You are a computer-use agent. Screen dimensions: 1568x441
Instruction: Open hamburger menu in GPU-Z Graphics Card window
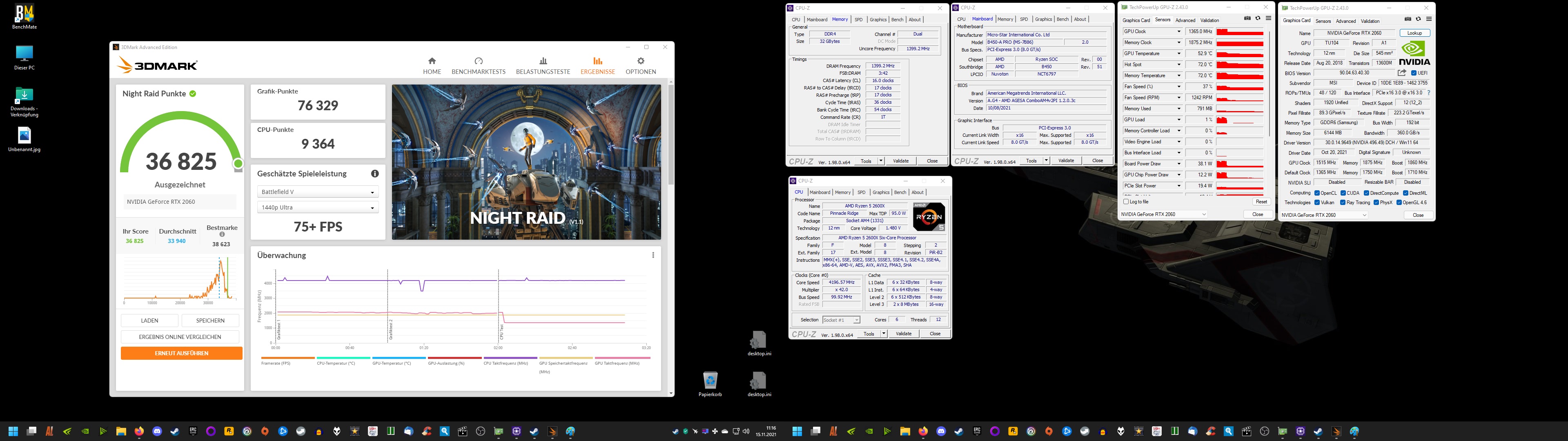point(1429,19)
